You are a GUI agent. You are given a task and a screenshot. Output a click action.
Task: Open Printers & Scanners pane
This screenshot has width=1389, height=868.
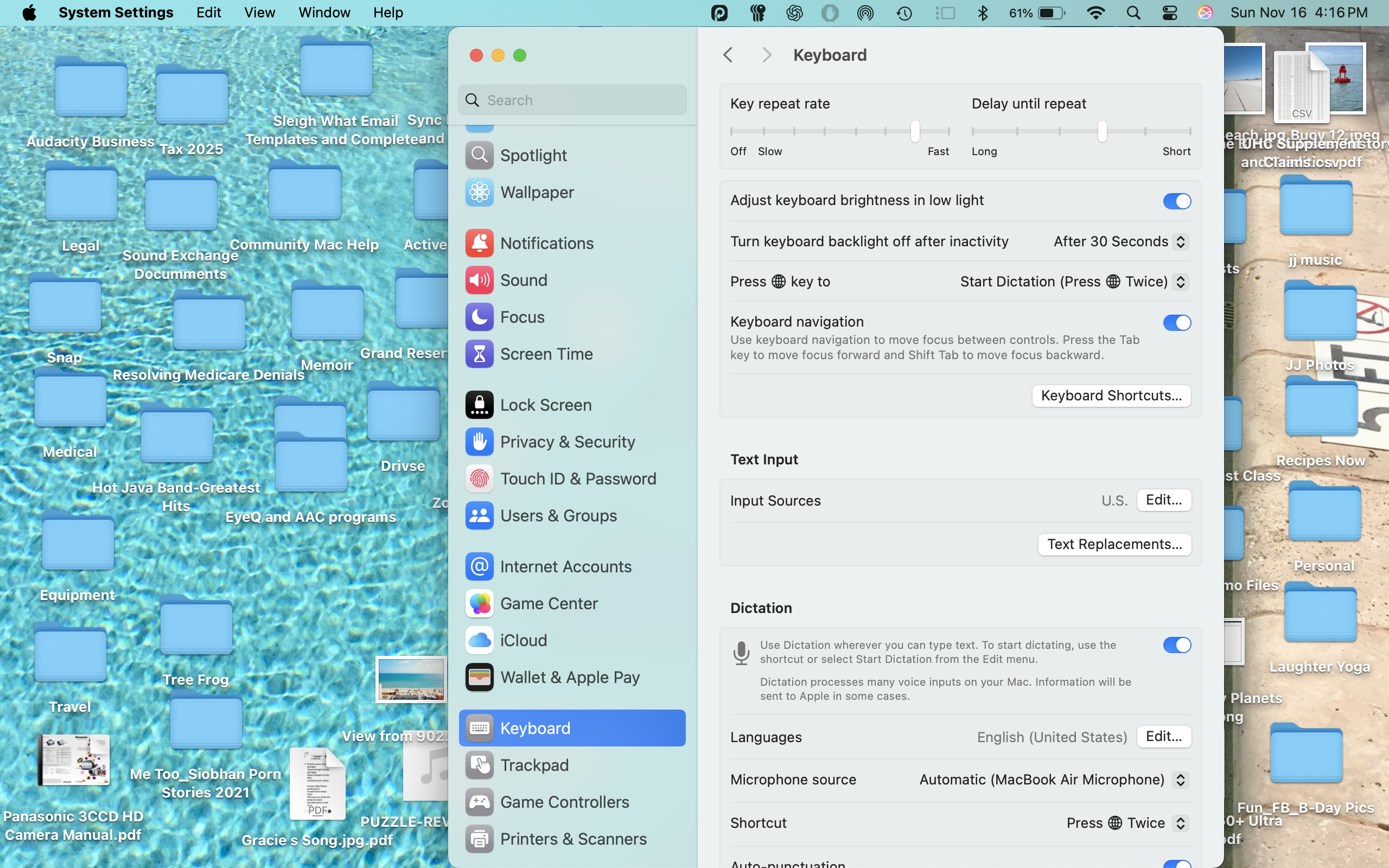tap(573, 839)
